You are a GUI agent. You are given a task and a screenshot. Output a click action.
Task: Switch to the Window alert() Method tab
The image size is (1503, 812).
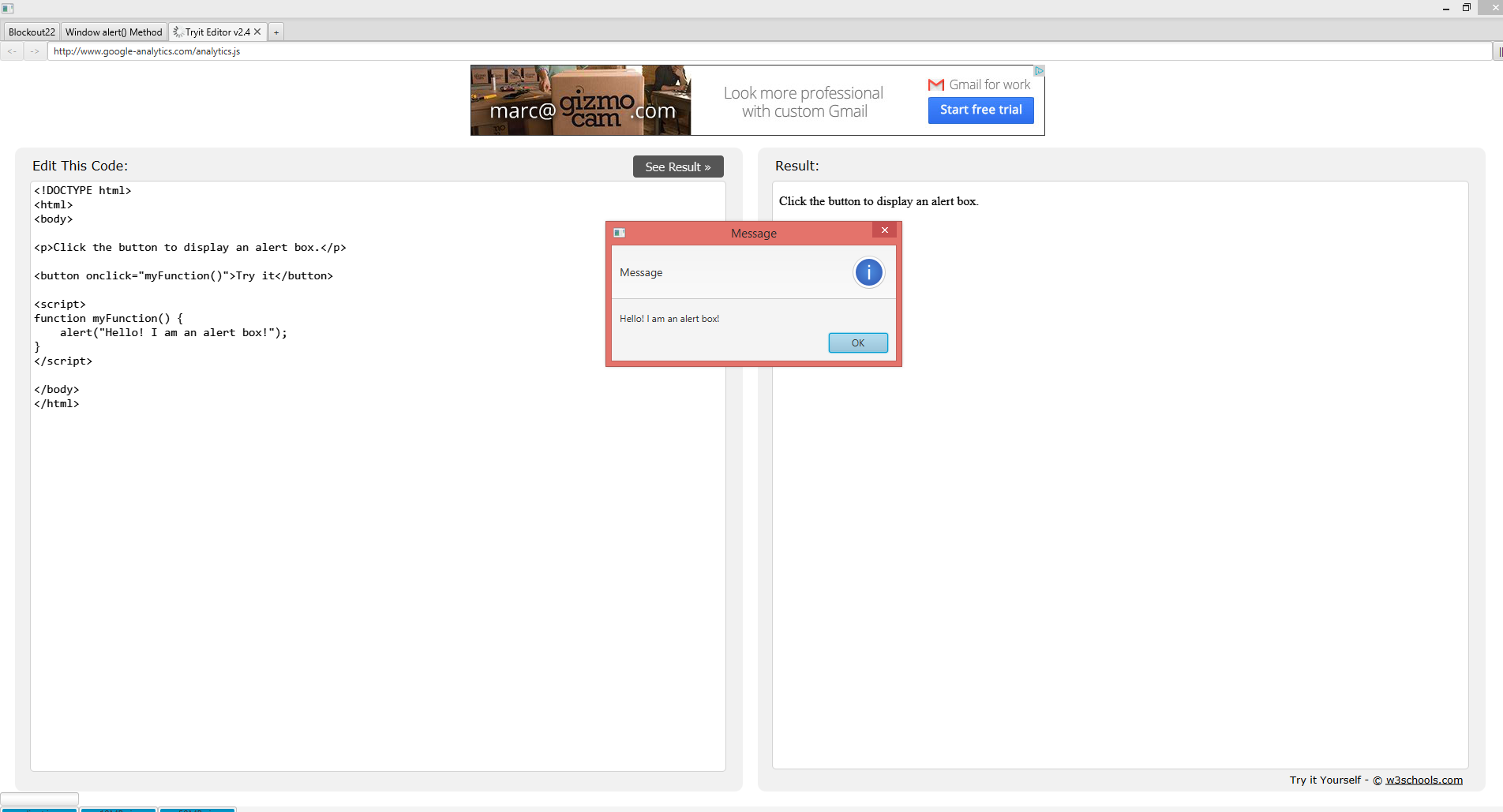click(x=114, y=32)
